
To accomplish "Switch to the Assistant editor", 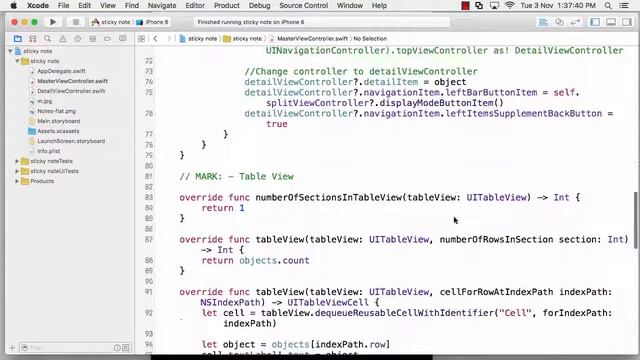I will tap(559, 22).
